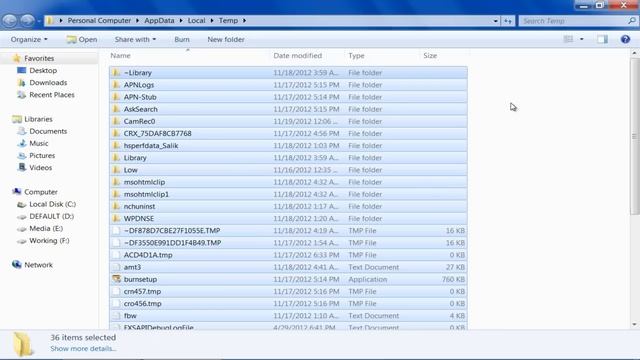Click folder icon of APNLogs row
This screenshot has width=640, height=360.
point(116,85)
